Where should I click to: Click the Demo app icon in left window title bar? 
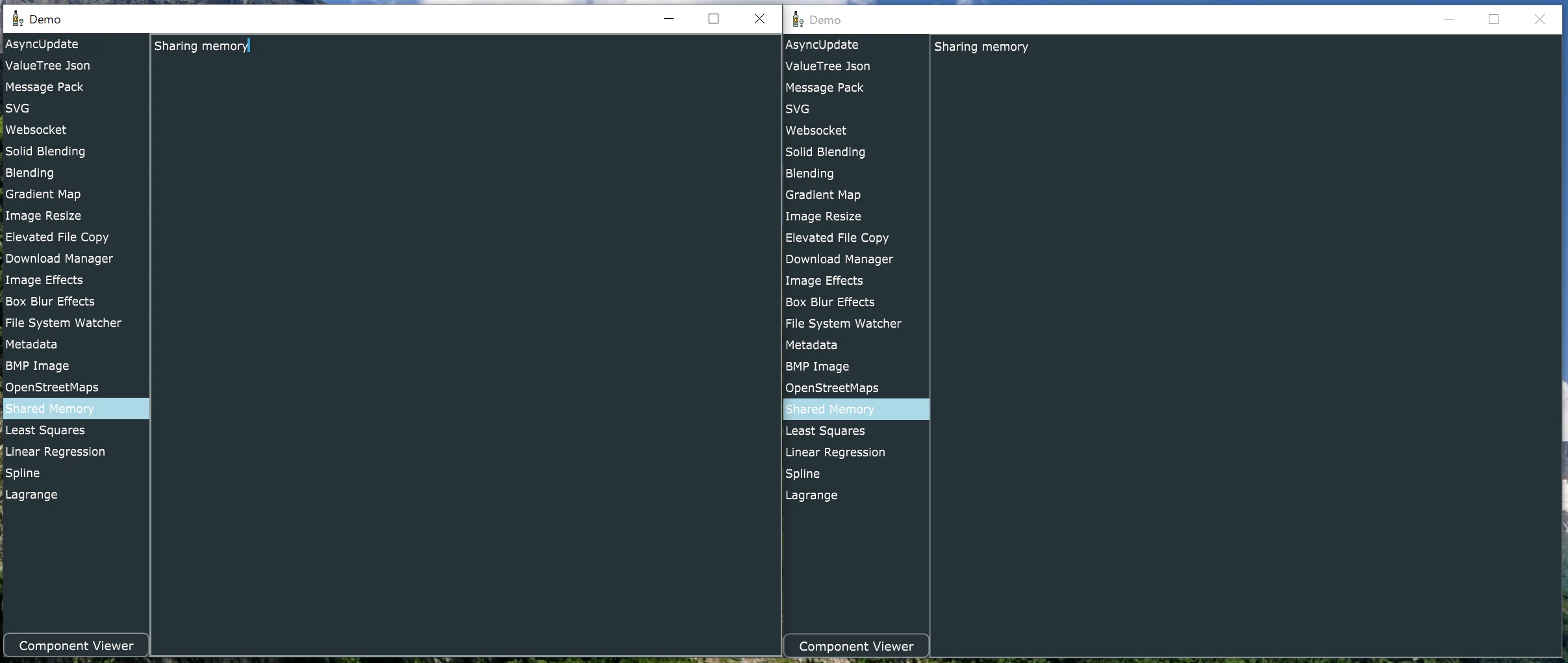(x=18, y=19)
